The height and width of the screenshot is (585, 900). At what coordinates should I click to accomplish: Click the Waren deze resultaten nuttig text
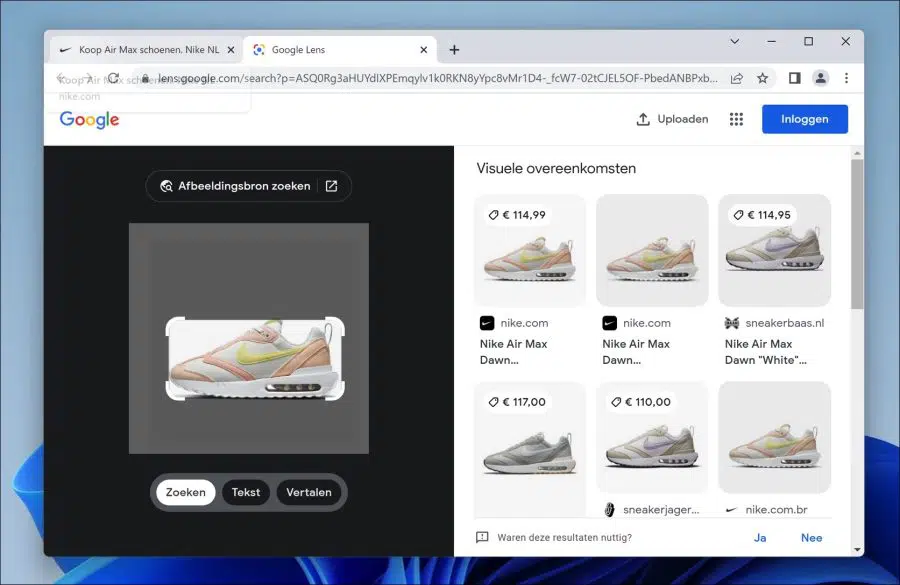564,537
